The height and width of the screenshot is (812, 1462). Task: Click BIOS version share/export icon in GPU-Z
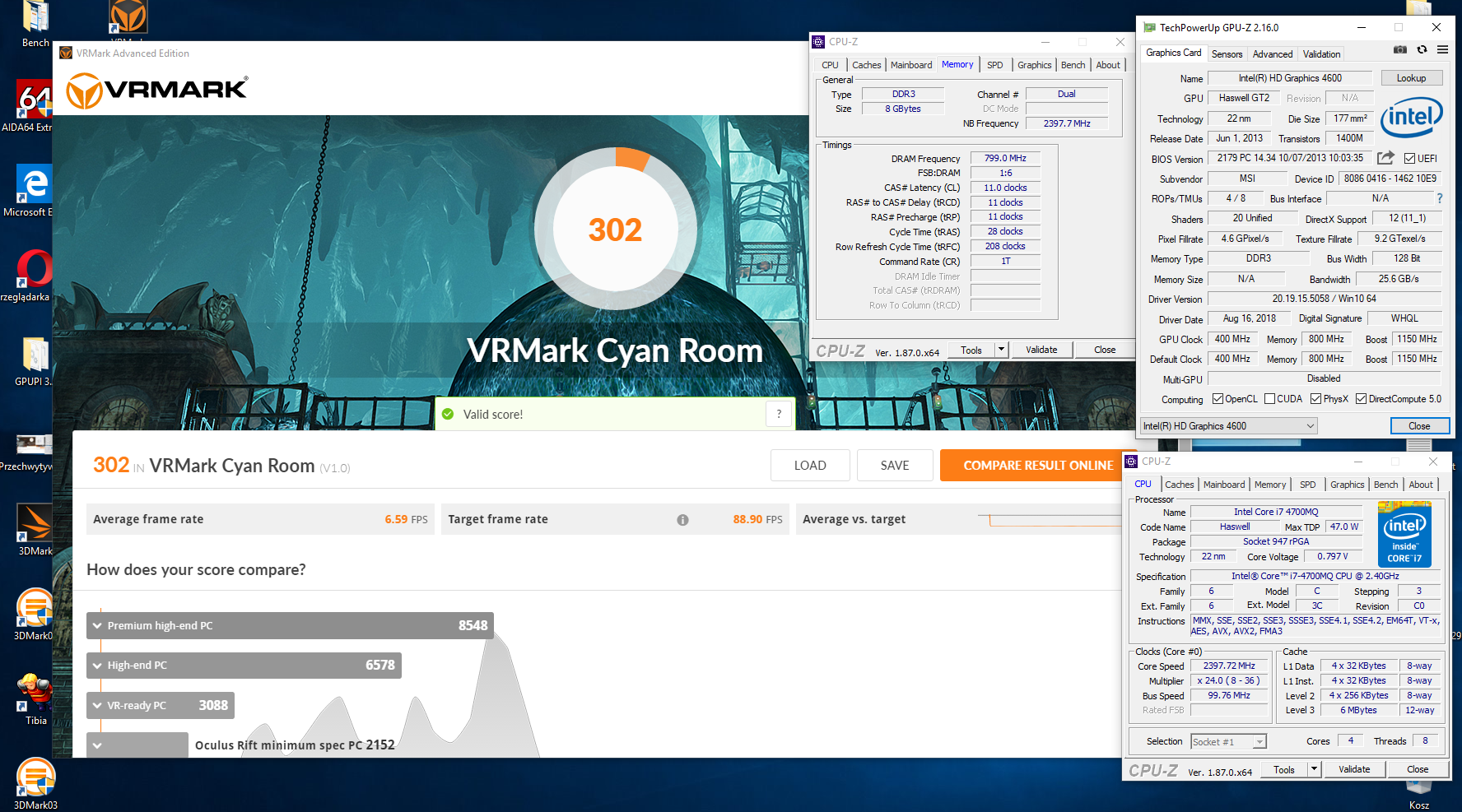1385,158
